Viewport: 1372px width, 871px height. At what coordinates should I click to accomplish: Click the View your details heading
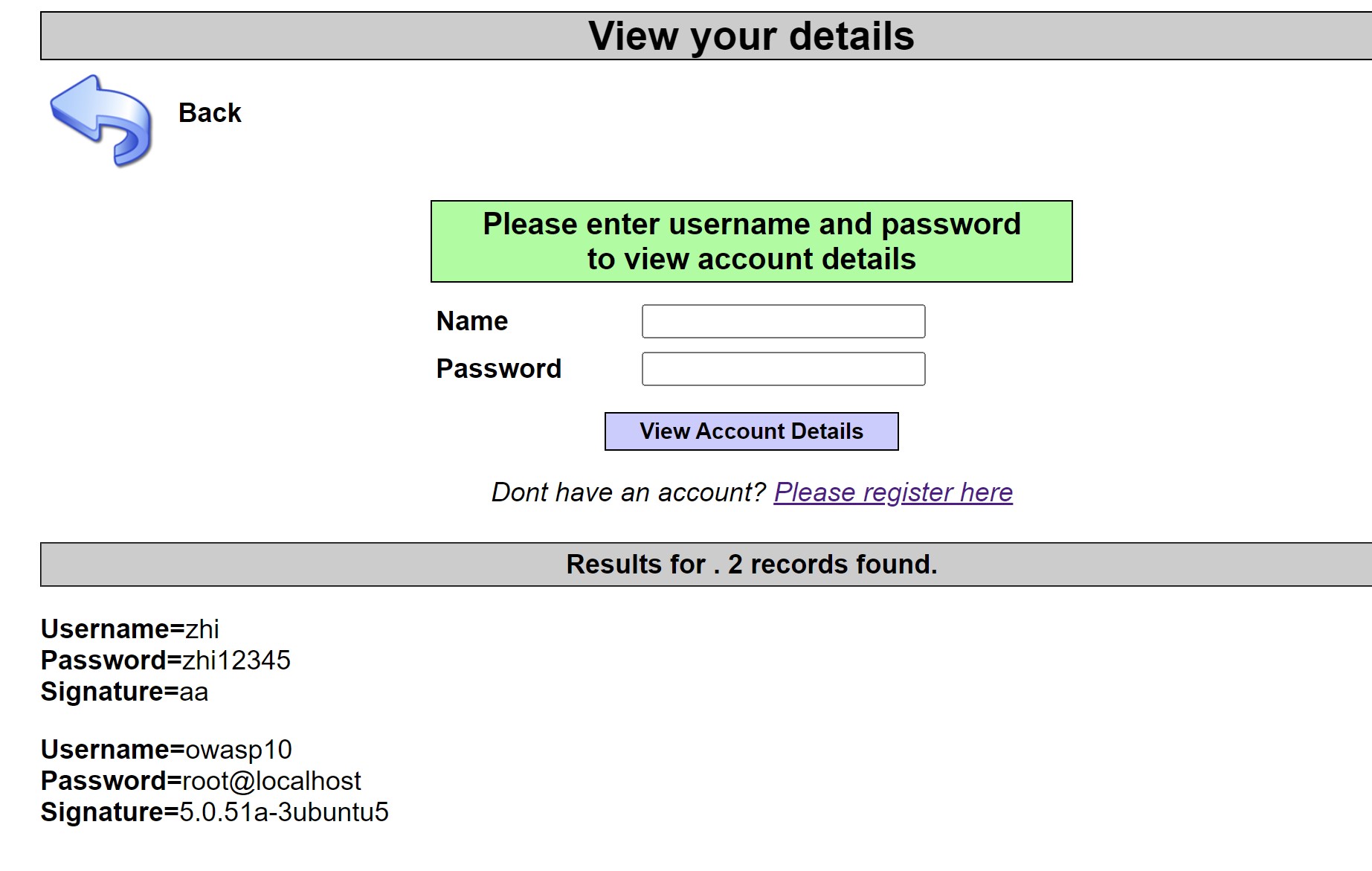point(751,36)
